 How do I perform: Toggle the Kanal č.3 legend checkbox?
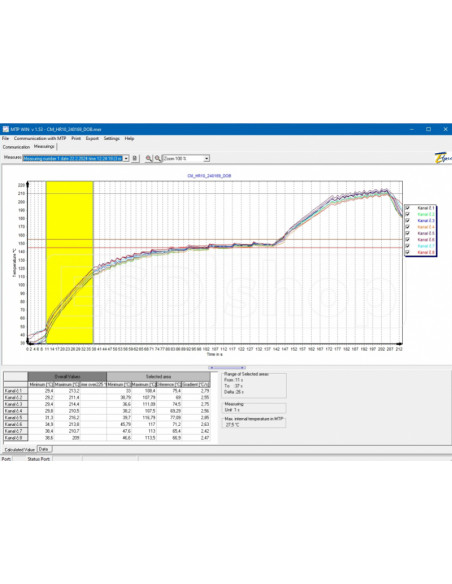point(408,220)
